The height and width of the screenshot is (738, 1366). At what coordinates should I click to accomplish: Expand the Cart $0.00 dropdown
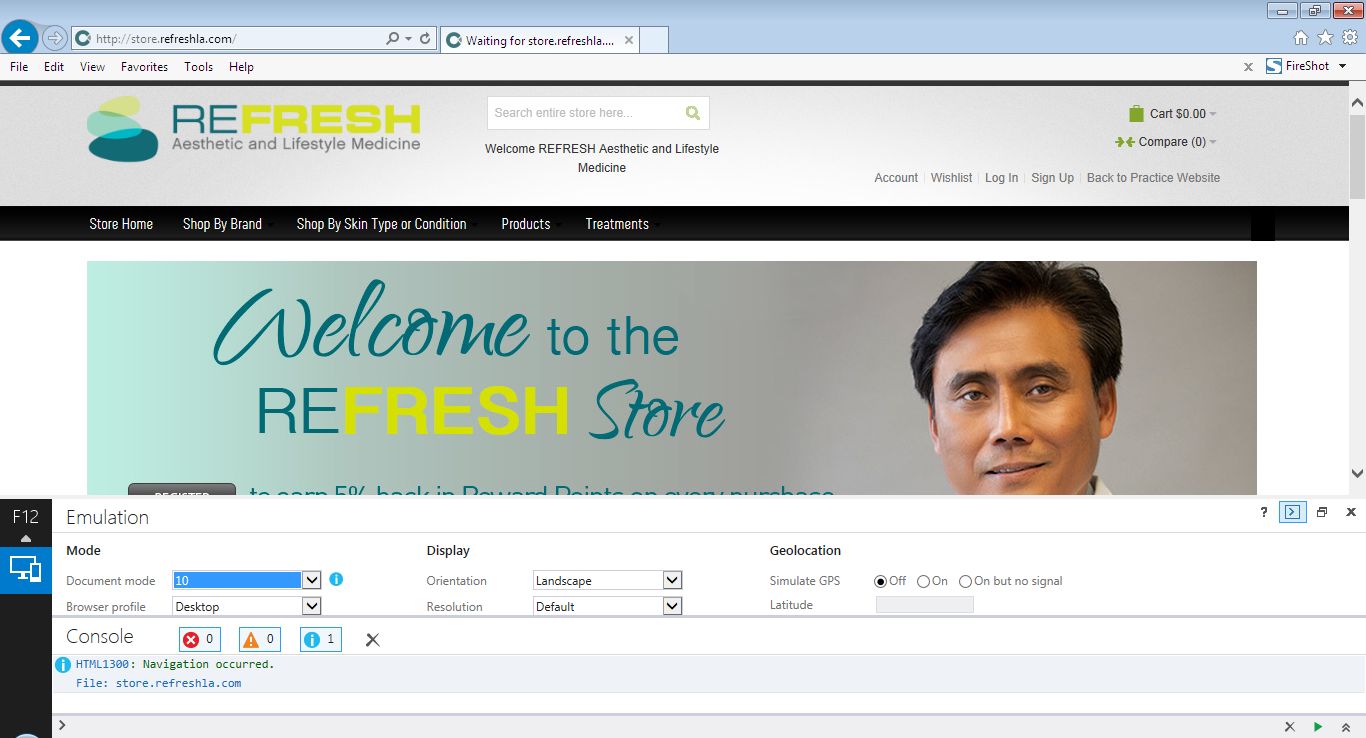point(1213,114)
